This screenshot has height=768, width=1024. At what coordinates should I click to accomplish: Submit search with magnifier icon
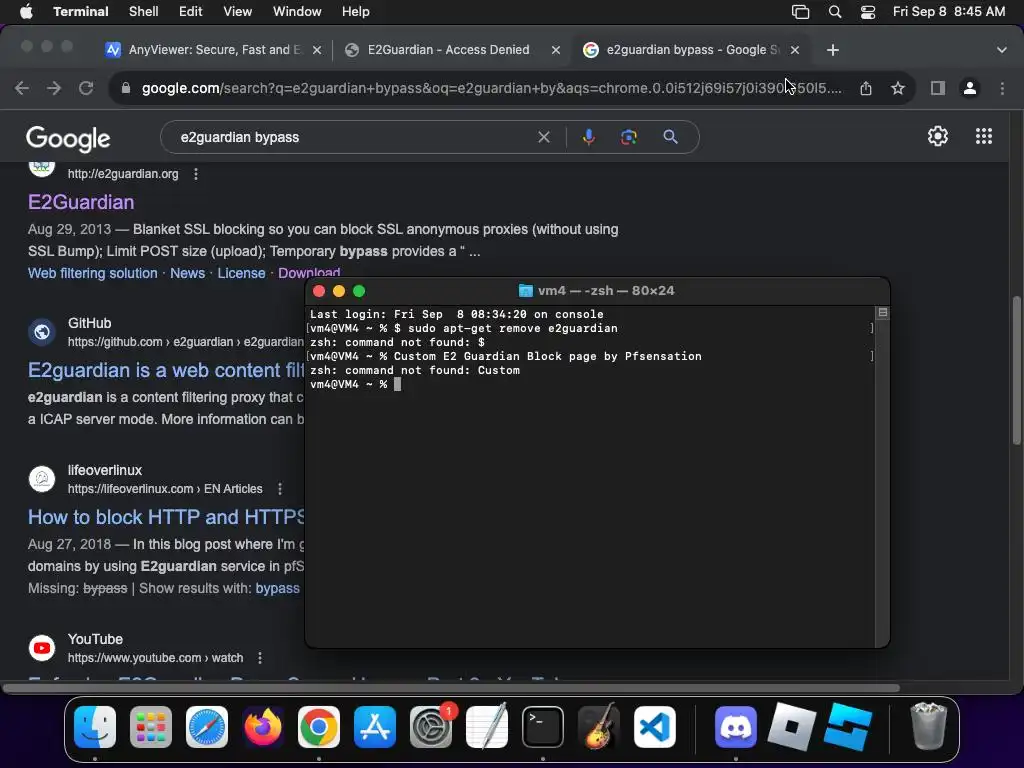(x=670, y=137)
